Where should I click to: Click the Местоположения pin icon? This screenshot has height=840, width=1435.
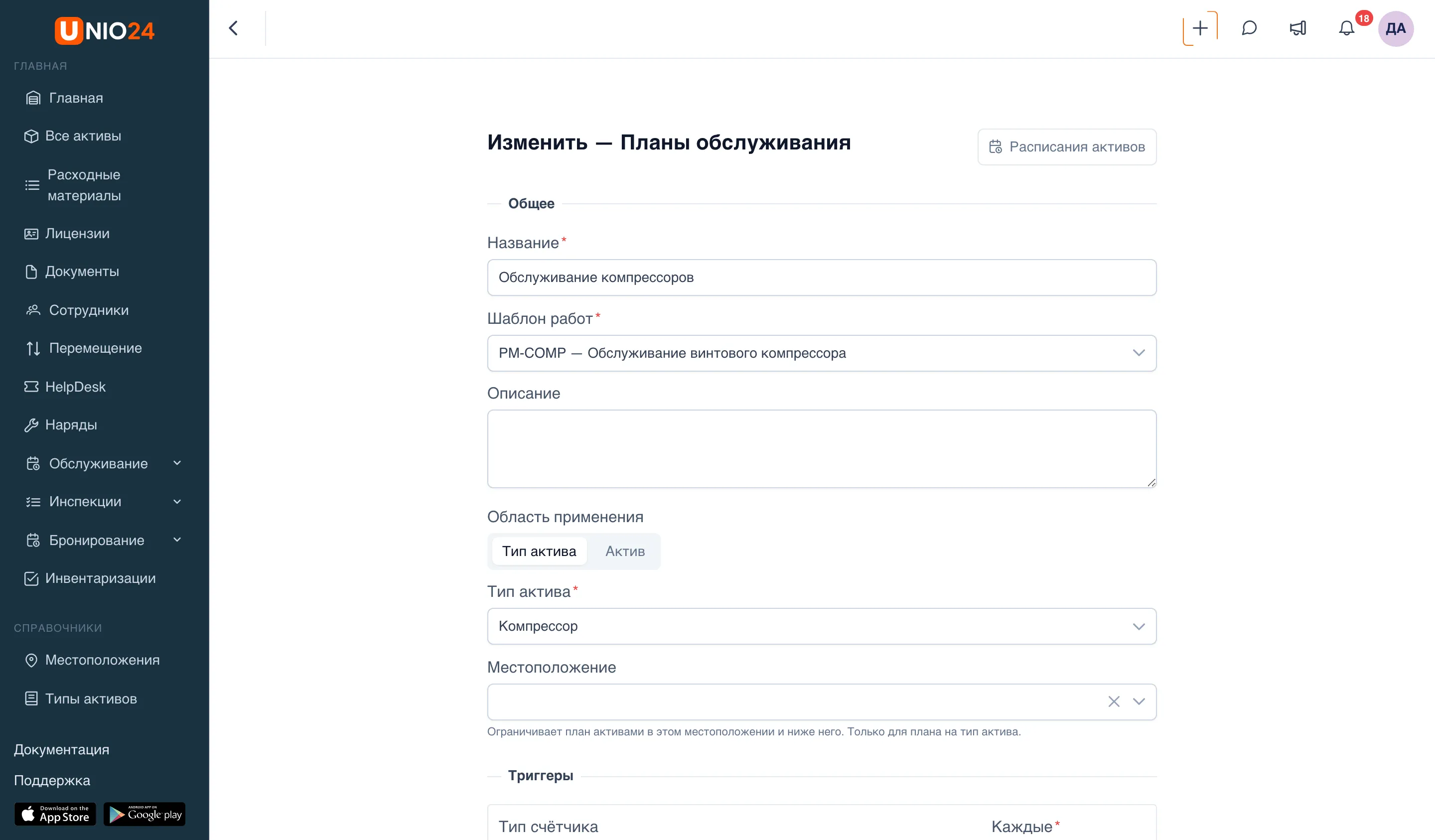point(31,660)
